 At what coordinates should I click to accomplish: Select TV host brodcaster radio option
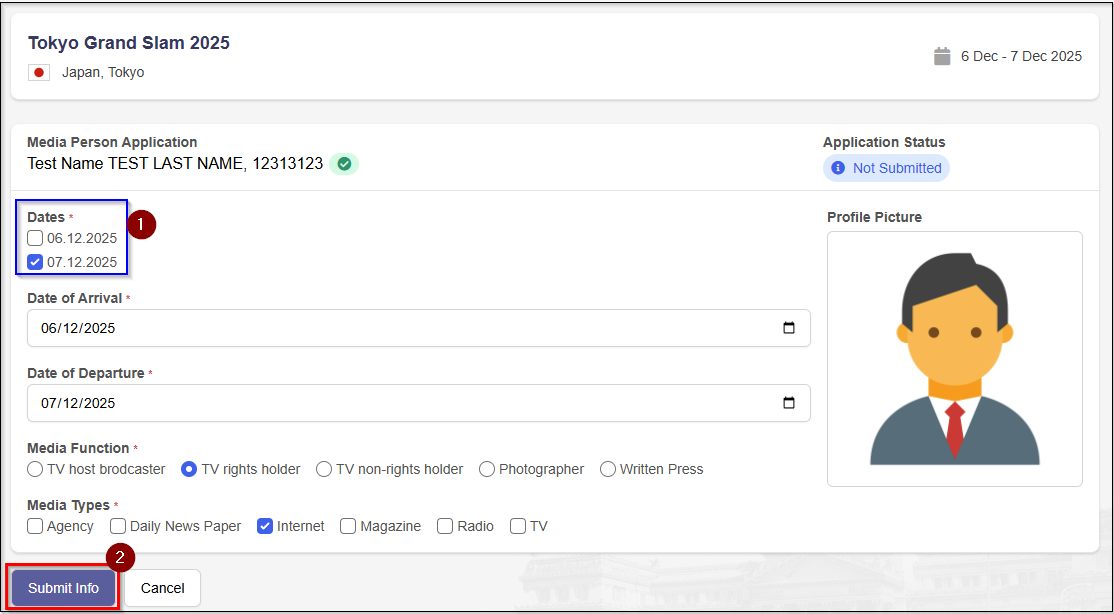[x=36, y=469]
